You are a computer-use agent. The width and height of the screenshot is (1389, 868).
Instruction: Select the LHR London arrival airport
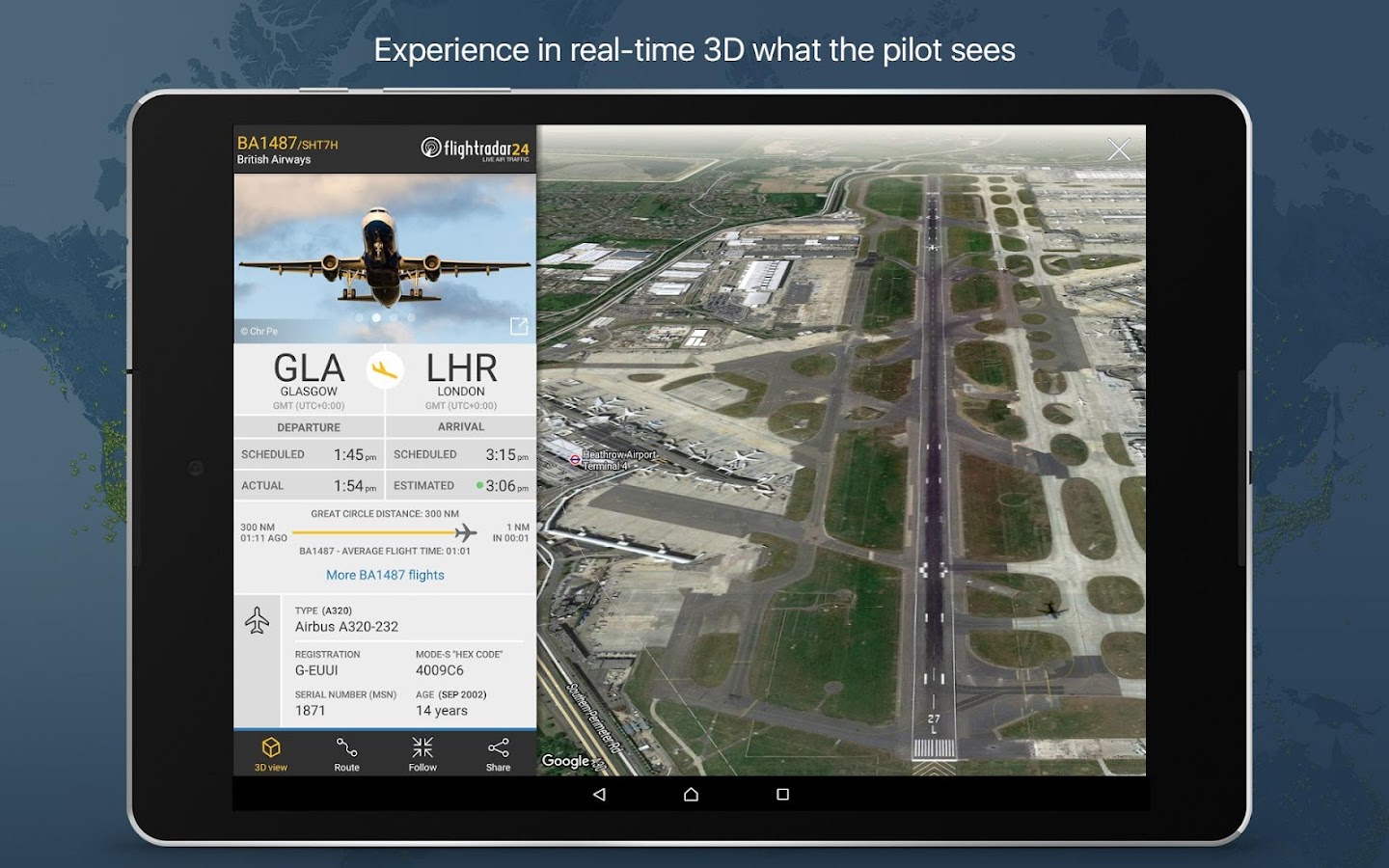pyautogui.click(x=461, y=379)
